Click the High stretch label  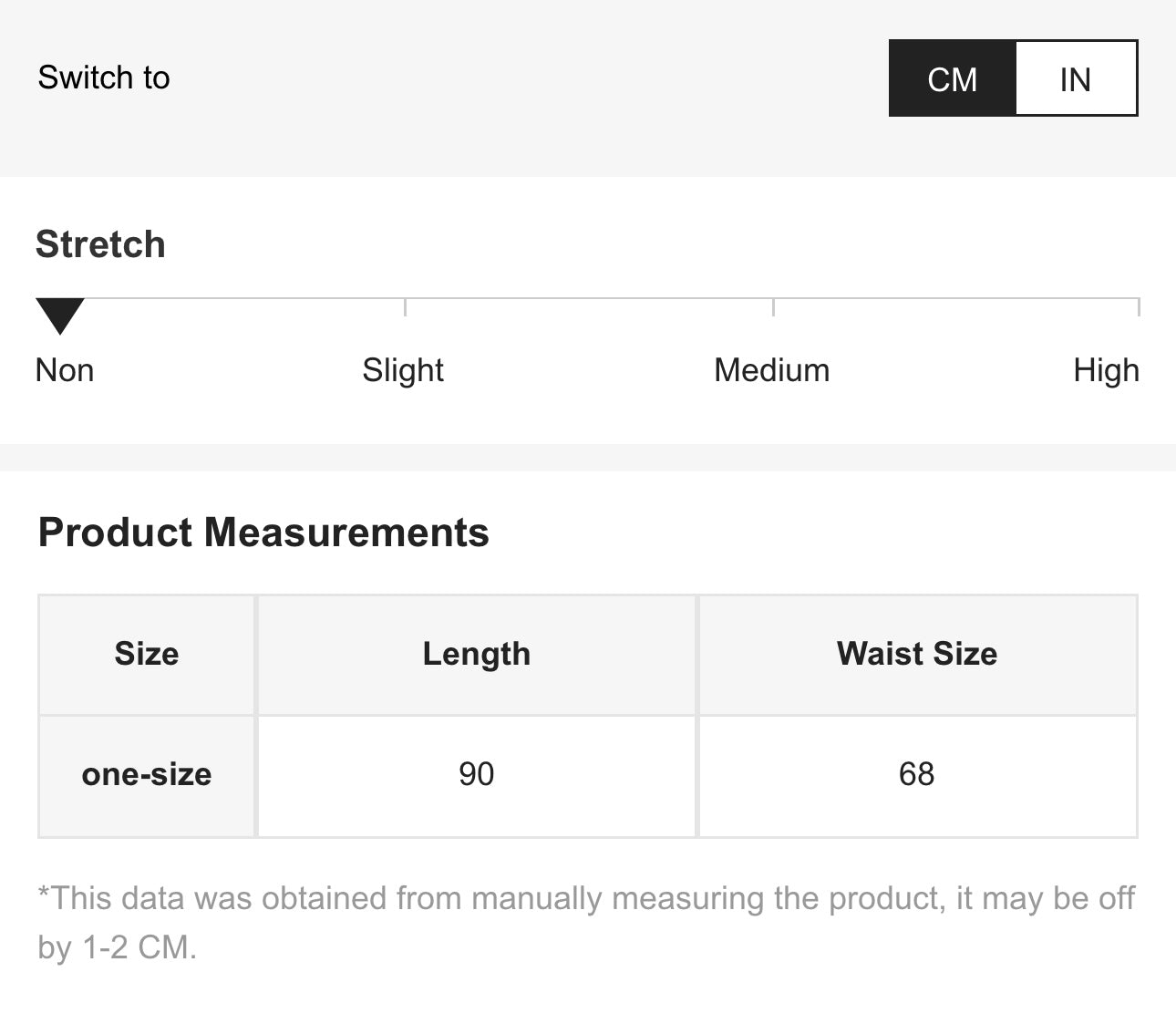[1106, 370]
